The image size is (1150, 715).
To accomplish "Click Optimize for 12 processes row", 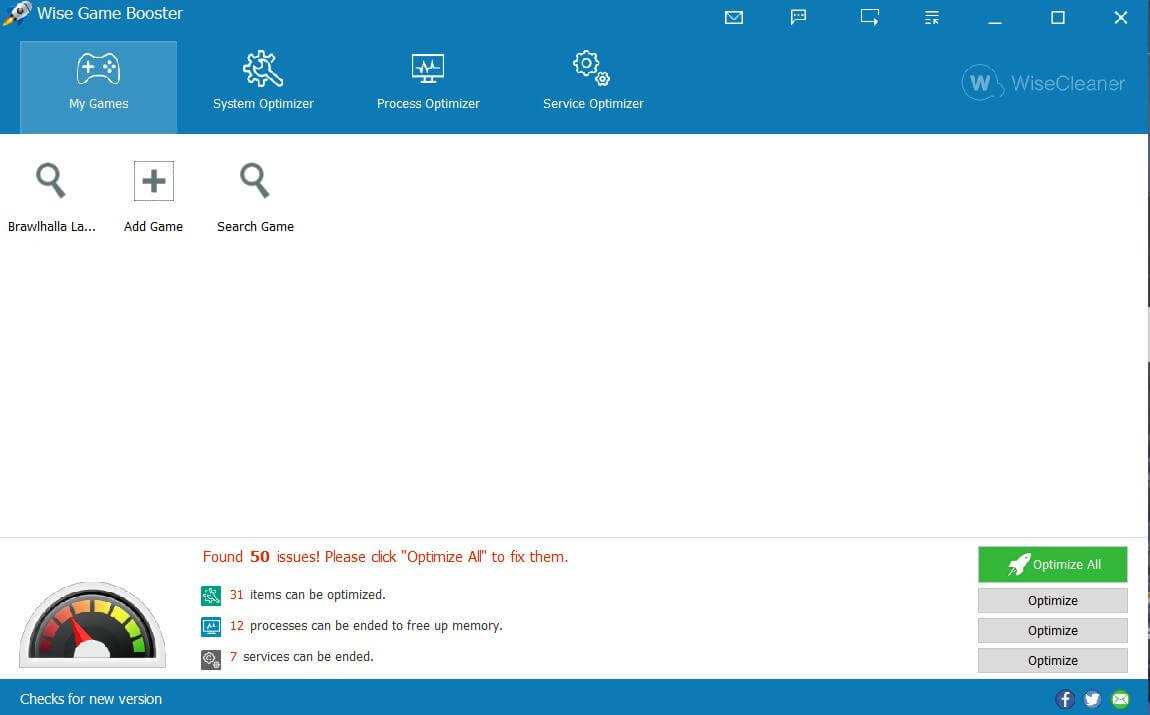I will [1052, 631].
